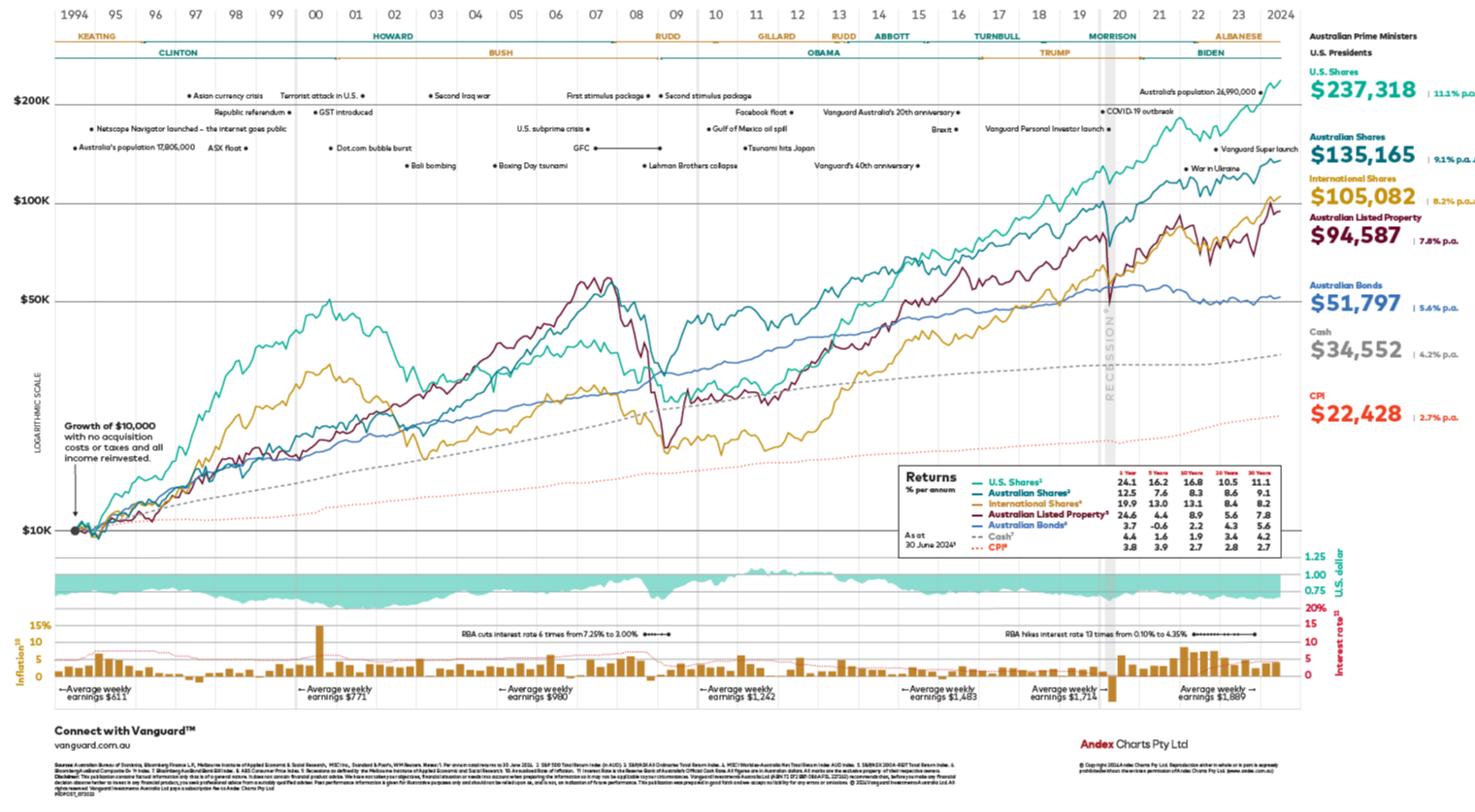Click the vanguard.com.au website link
The width and height of the screenshot is (1475, 812).
coord(92,746)
